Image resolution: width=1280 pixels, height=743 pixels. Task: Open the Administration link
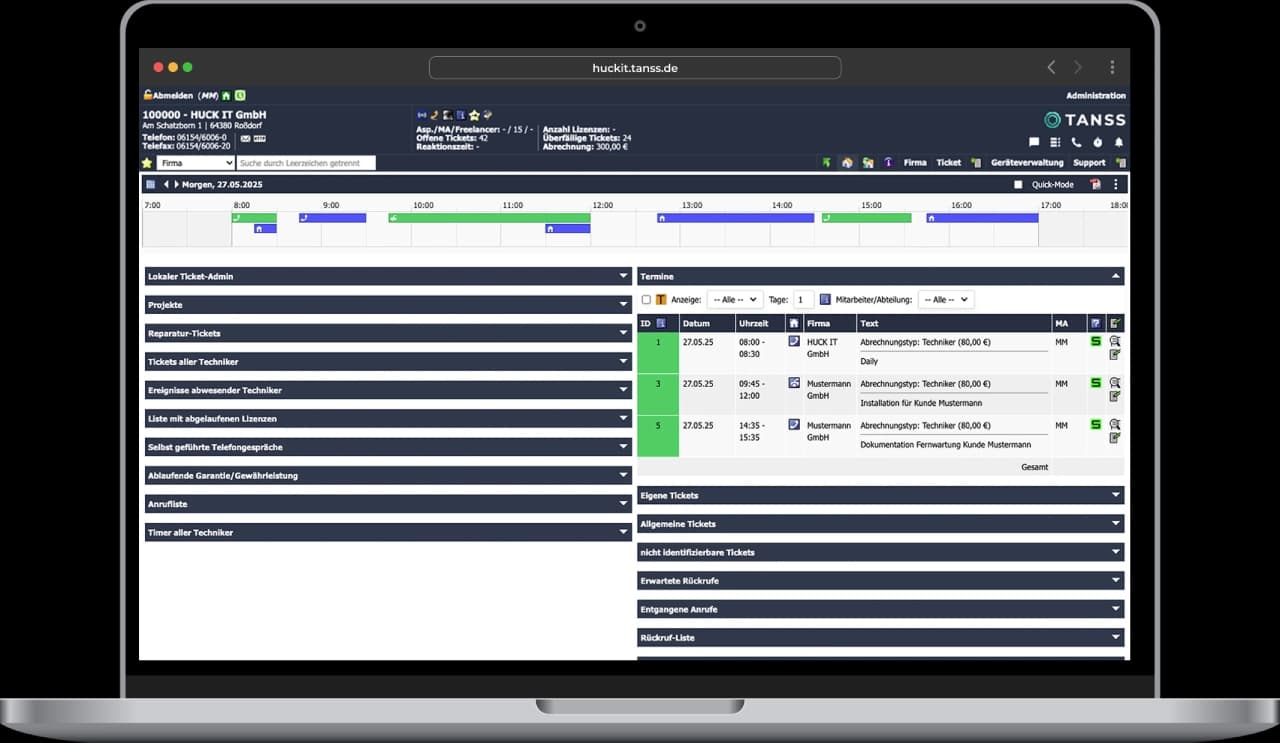1095,96
